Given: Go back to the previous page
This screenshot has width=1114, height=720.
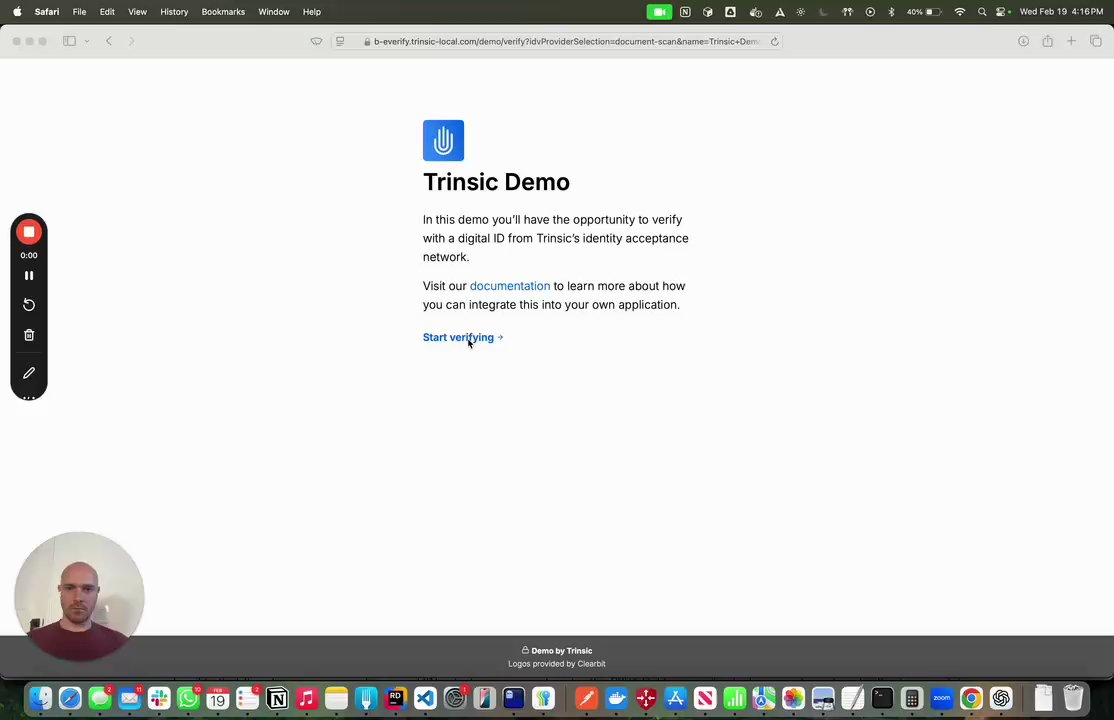Looking at the screenshot, I should click(x=109, y=41).
